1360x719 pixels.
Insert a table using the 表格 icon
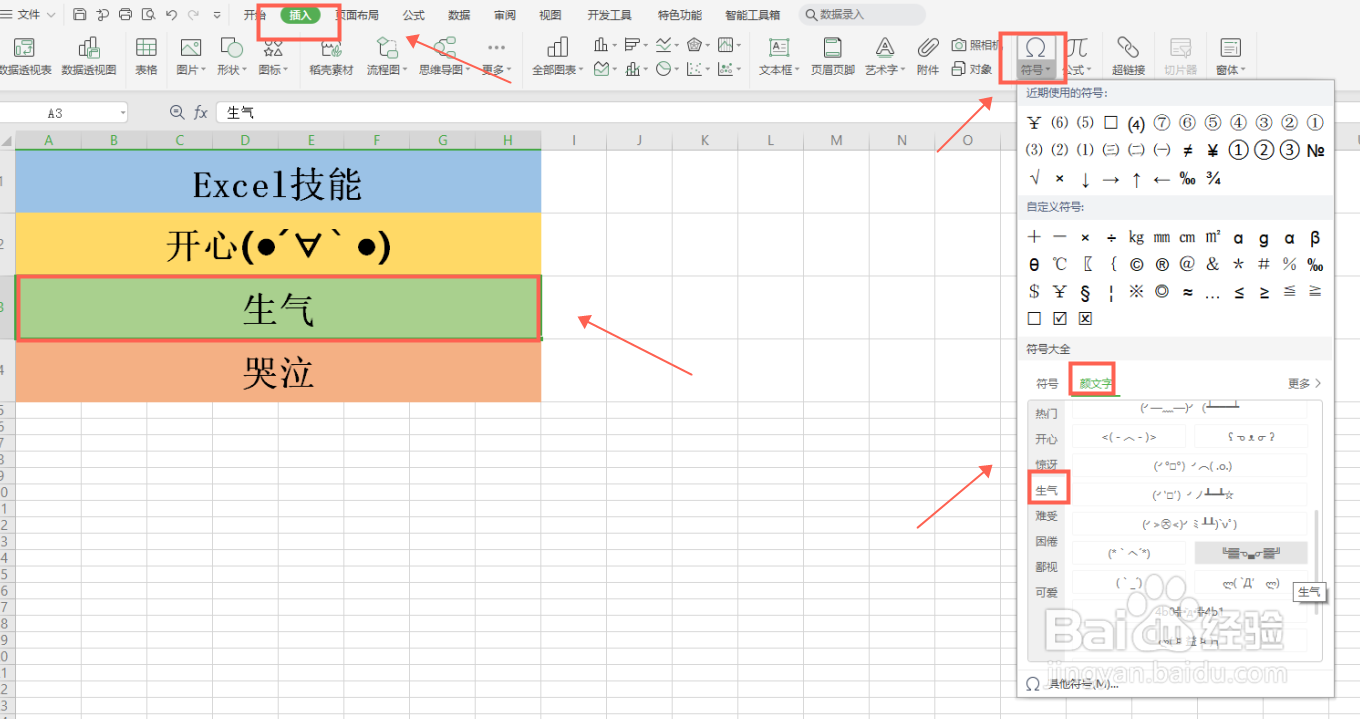click(x=146, y=55)
